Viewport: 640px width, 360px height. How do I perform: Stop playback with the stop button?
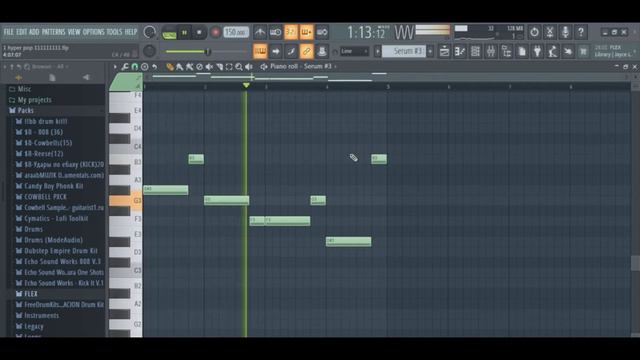(x=199, y=33)
